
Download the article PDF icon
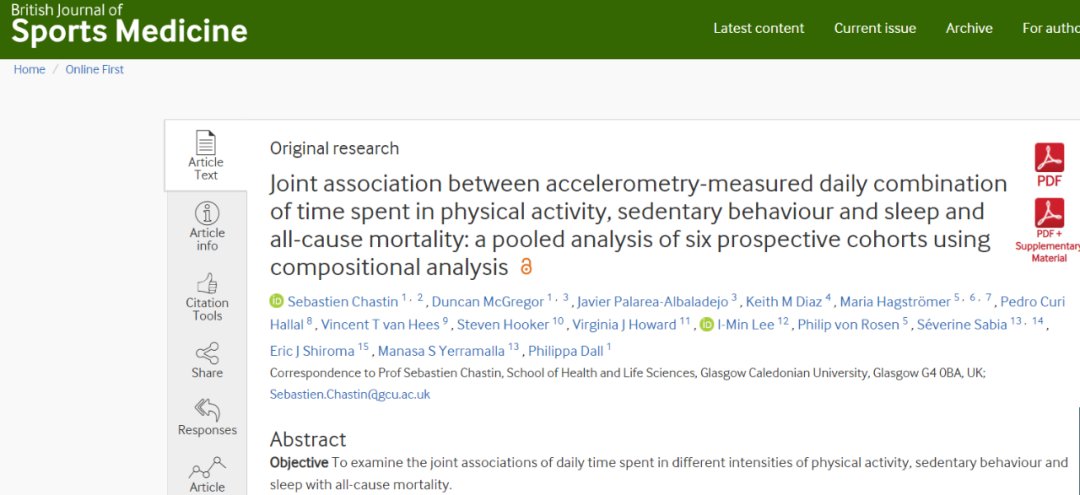pyautogui.click(x=1049, y=158)
